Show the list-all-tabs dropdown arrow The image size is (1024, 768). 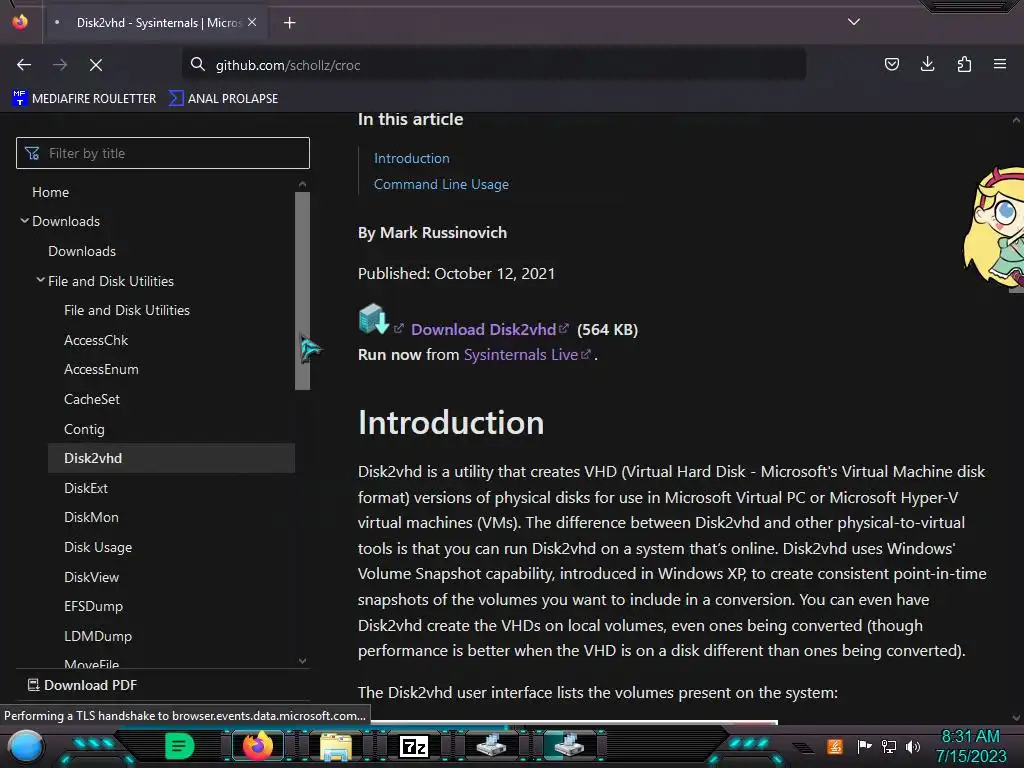click(x=854, y=22)
